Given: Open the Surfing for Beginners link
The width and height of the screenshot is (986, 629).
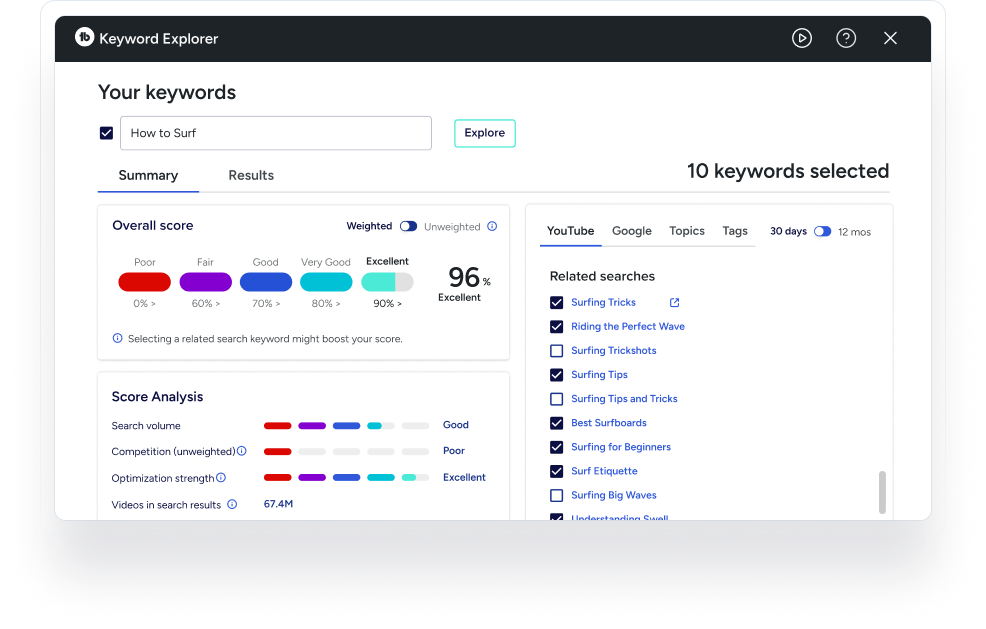Looking at the screenshot, I should click(x=620, y=447).
